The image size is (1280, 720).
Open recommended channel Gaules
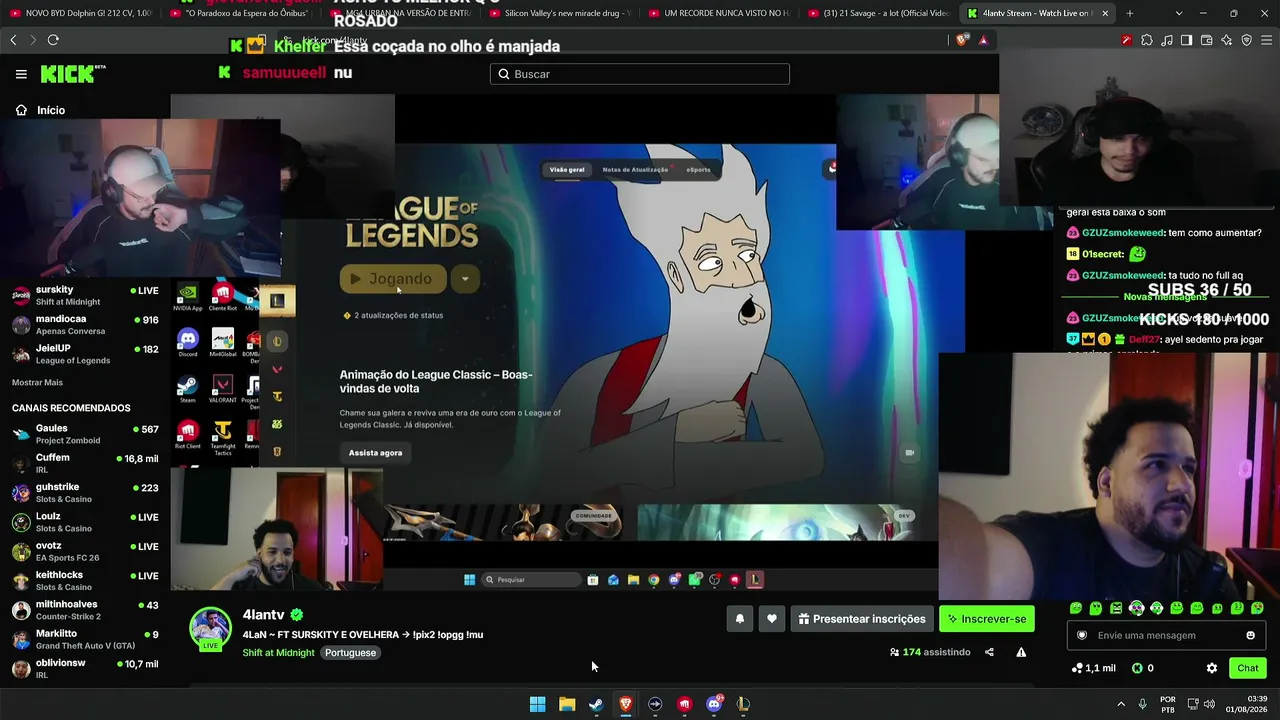[x=85, y=434]
